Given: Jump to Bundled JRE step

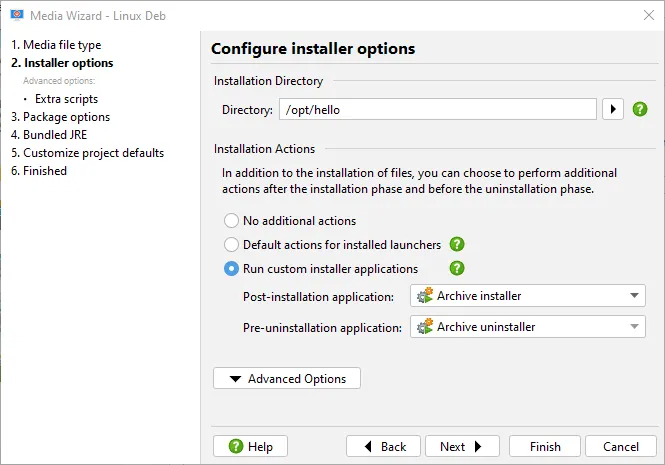Looking at the screenshot, I should coord(49,134).
